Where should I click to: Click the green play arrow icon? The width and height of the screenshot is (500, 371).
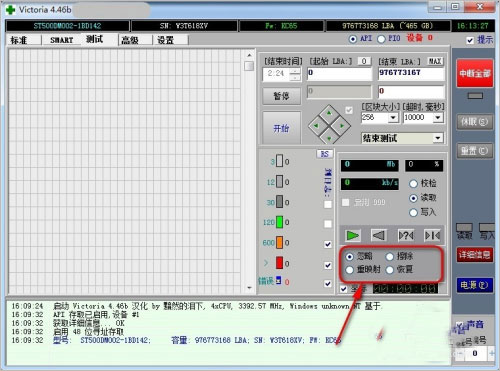coord(352,236)
